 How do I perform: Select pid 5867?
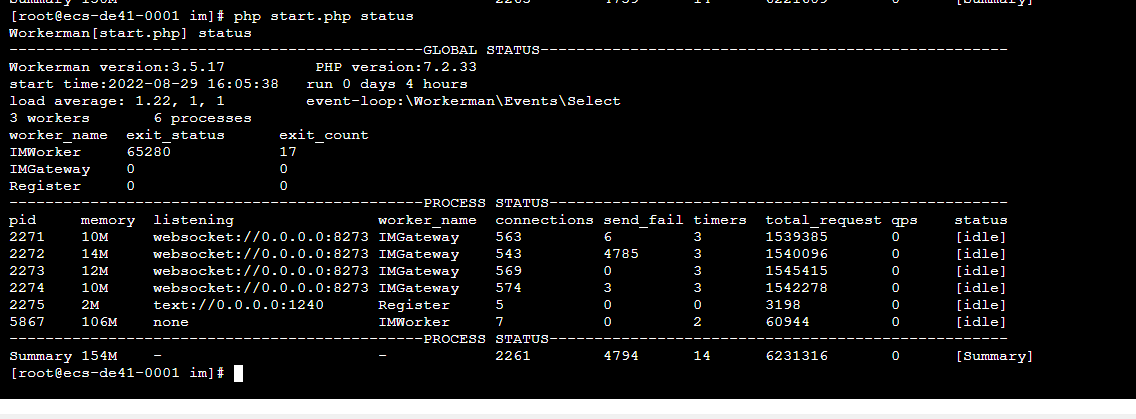27,322
